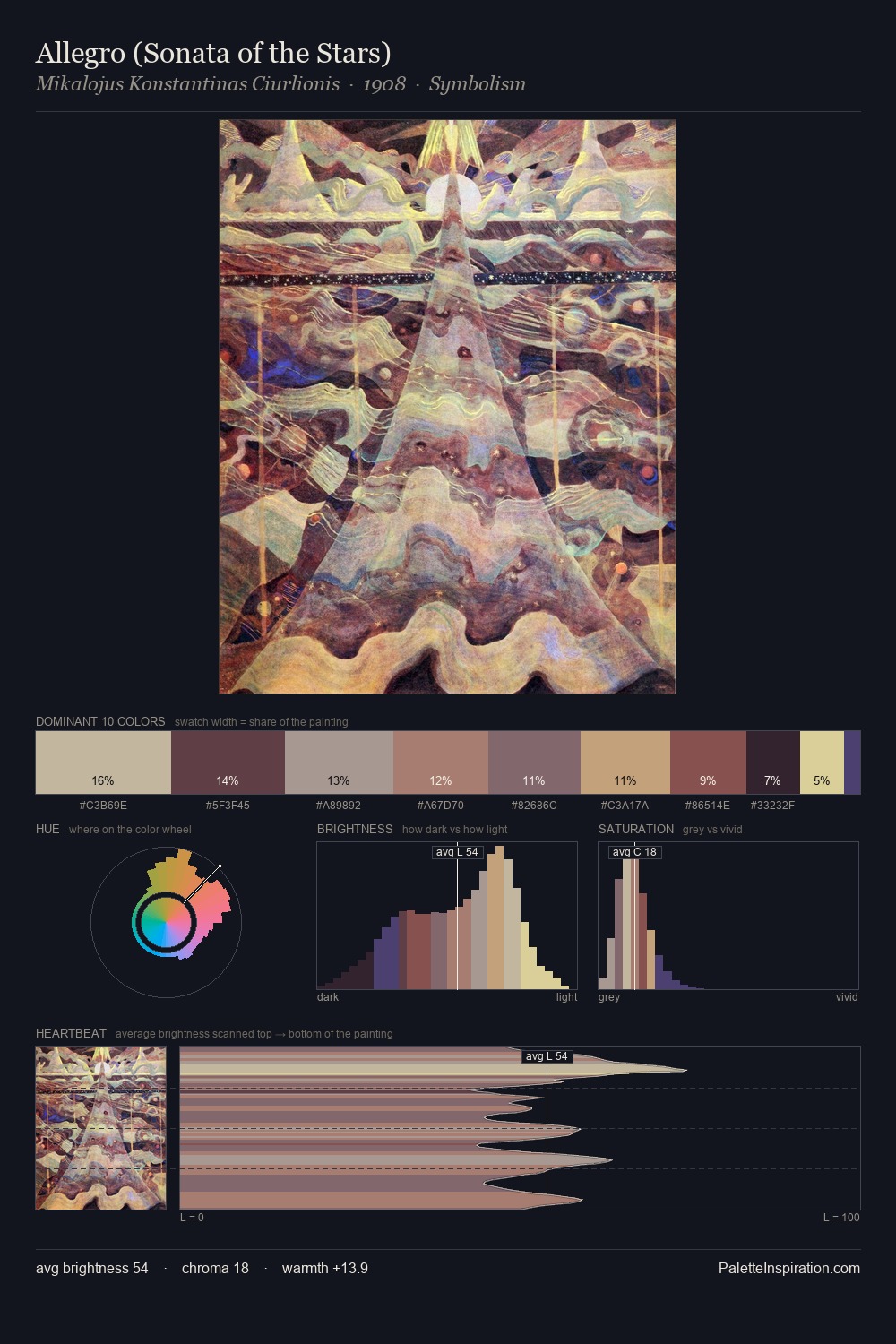Click the 'HUE' section heading
This screenshot has width=896, height=1344.
click(x=47, y=829)
